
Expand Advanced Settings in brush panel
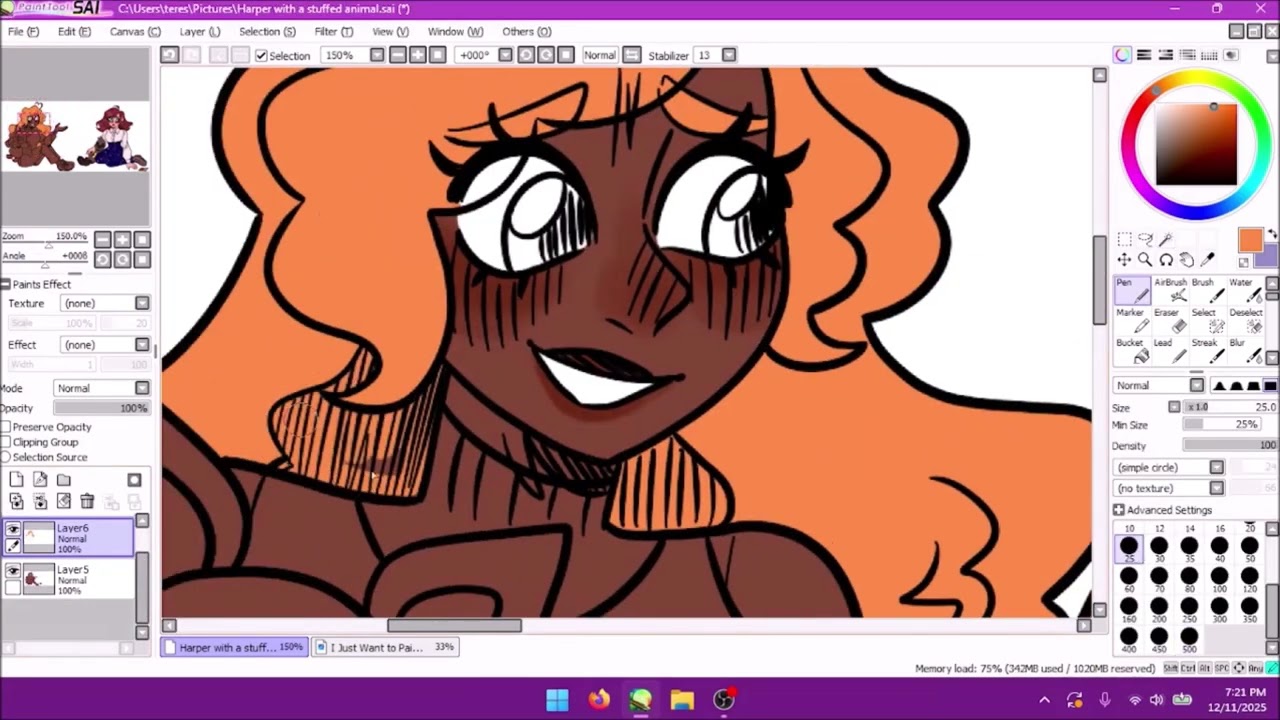(x=1119, y=510)
